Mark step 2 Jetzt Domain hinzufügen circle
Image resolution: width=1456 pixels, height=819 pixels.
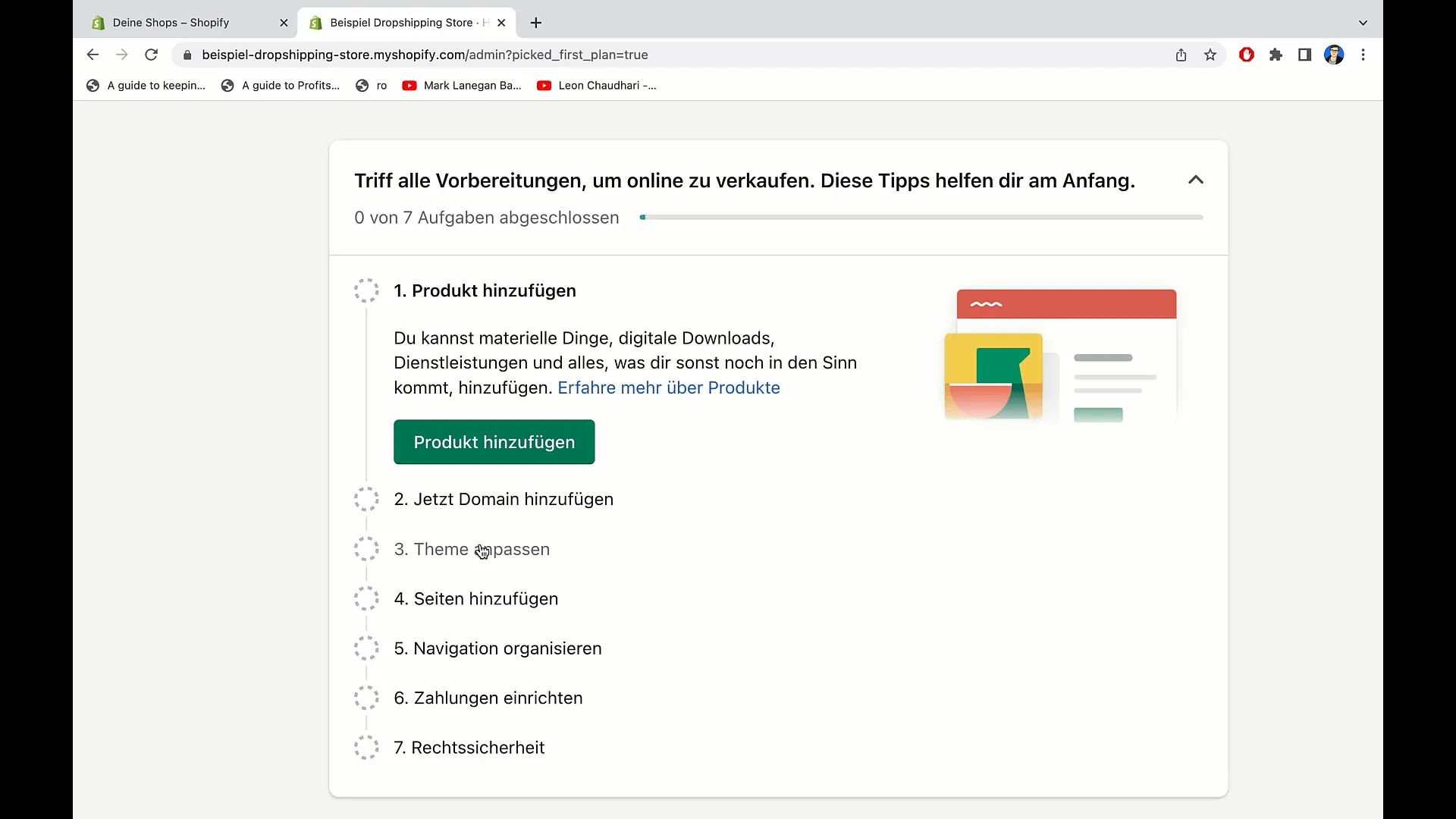(x=366, y=499)
